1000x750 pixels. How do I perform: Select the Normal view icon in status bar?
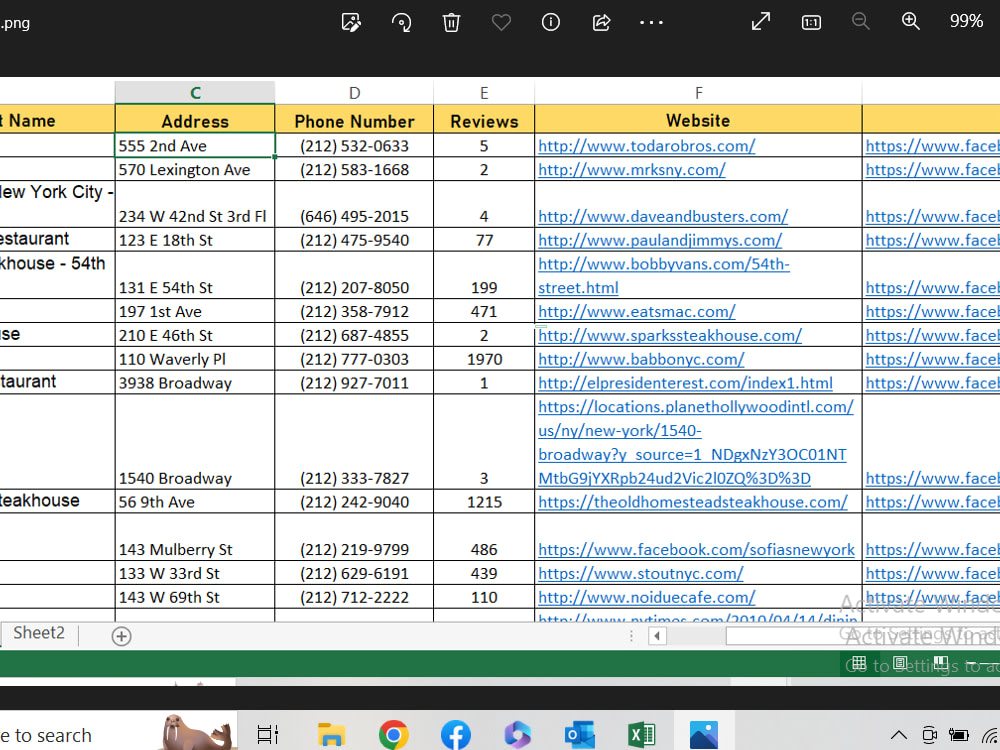(x=859, y=663)
